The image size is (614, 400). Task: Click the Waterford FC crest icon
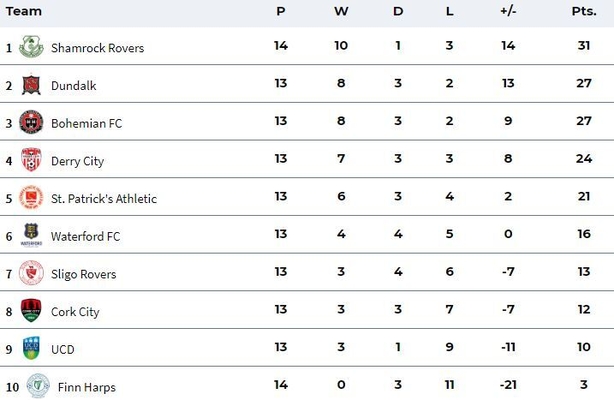point(31,235)
